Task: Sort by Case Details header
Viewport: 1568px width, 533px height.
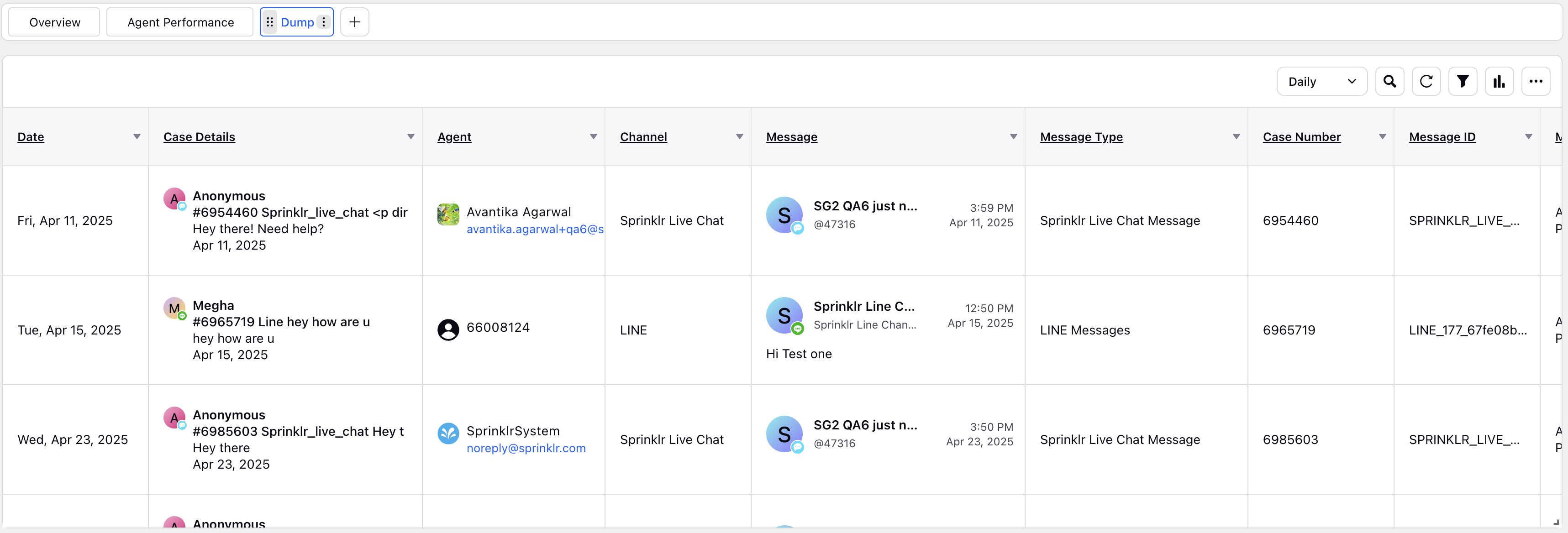Action: (199, 137)
